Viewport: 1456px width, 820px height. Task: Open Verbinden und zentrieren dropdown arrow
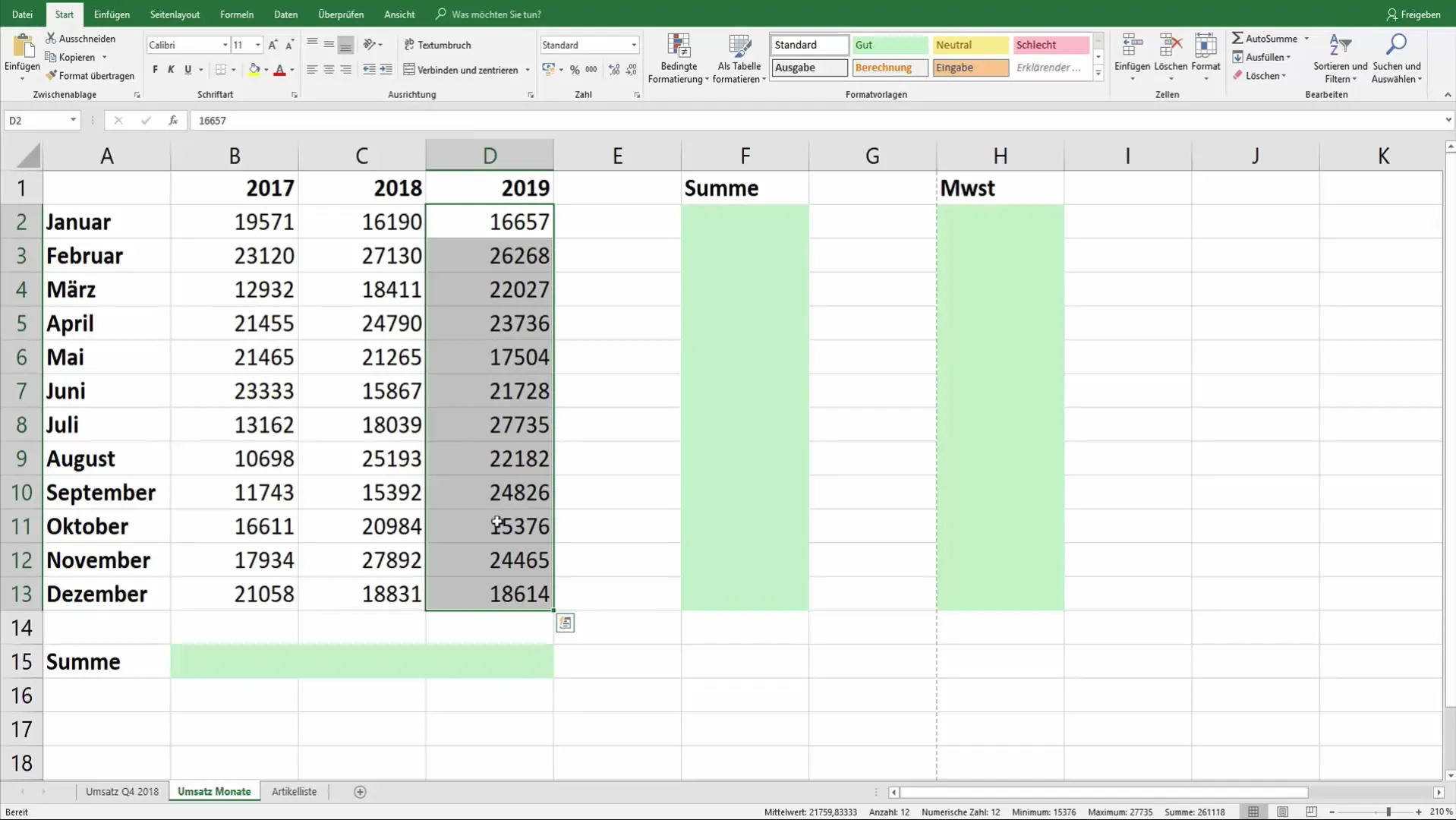pyautogui.click(x=528, y=70)
